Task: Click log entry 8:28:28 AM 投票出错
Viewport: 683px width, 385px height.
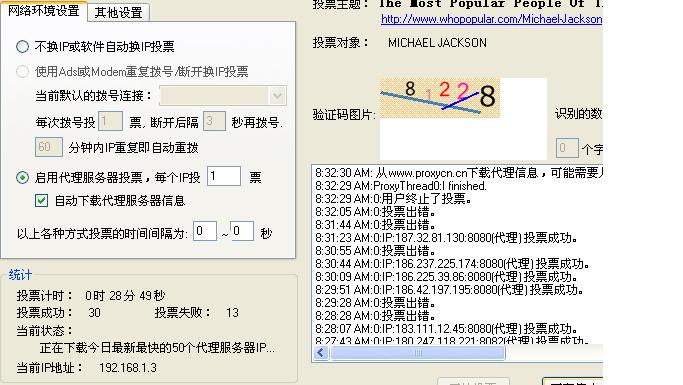Action: (x=375, y=316)
